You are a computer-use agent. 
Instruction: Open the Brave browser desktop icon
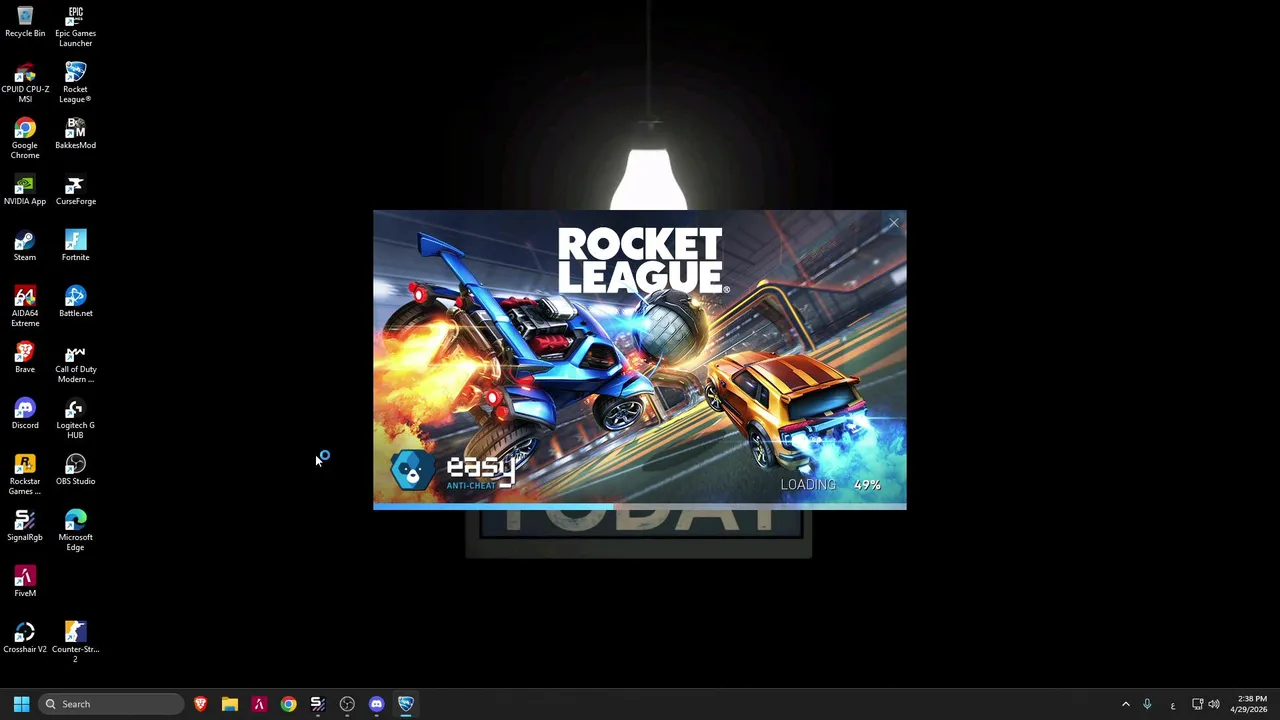(25, 358)
